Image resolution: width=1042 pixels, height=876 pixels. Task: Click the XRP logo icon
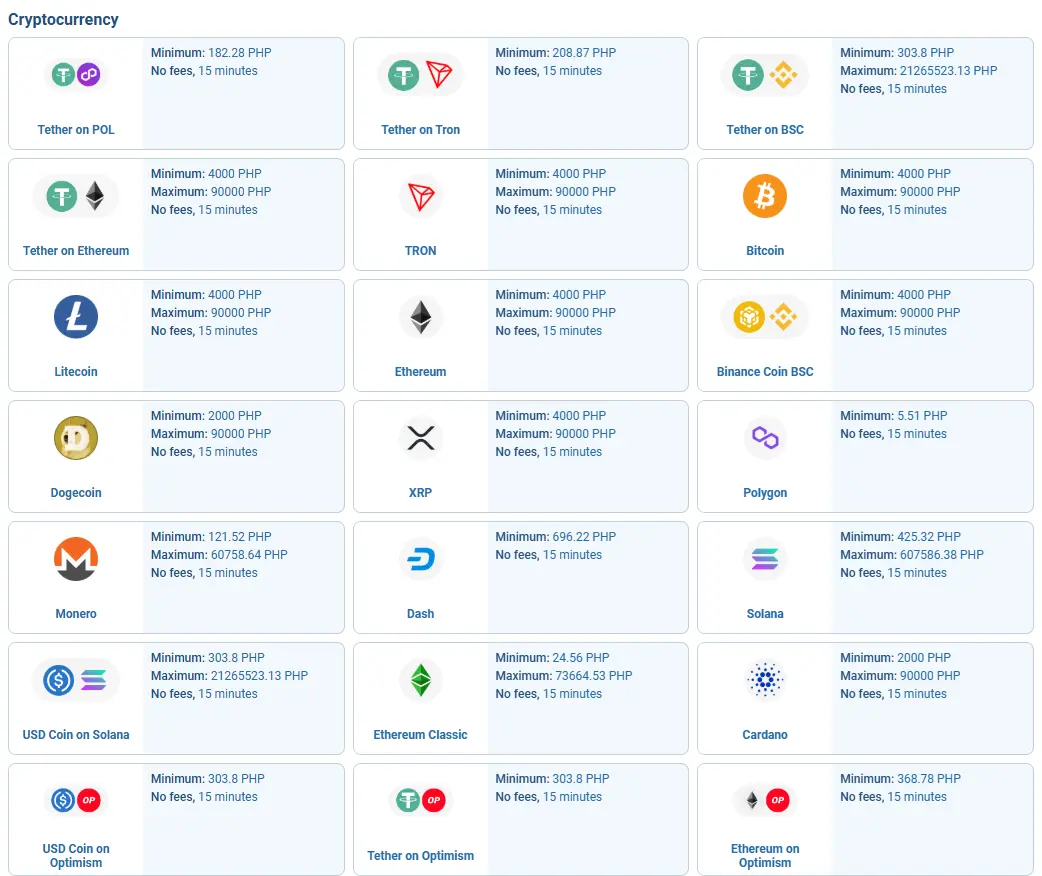click(x=420, y=438)
